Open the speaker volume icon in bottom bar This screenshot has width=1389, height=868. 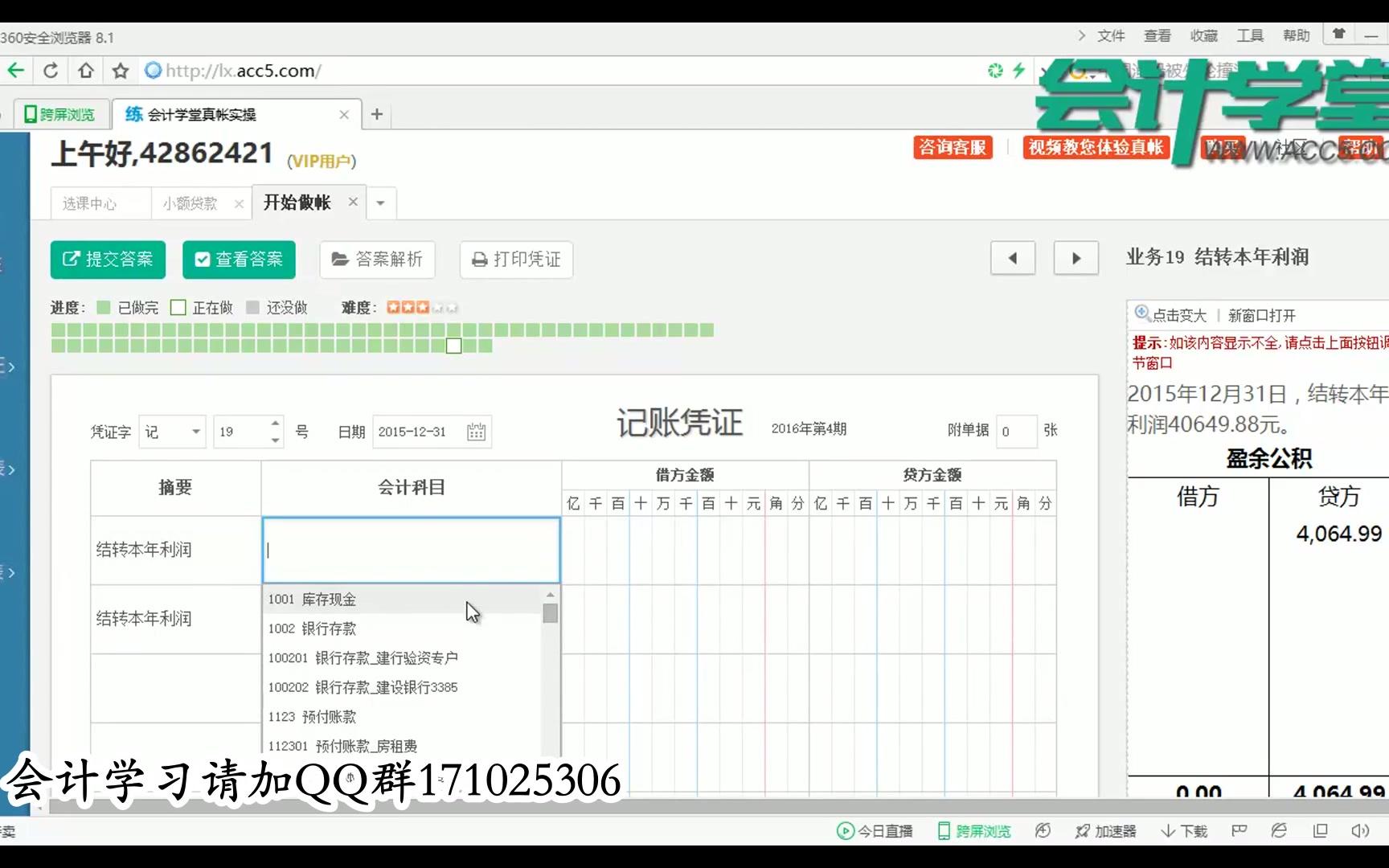pos(1359,831)
